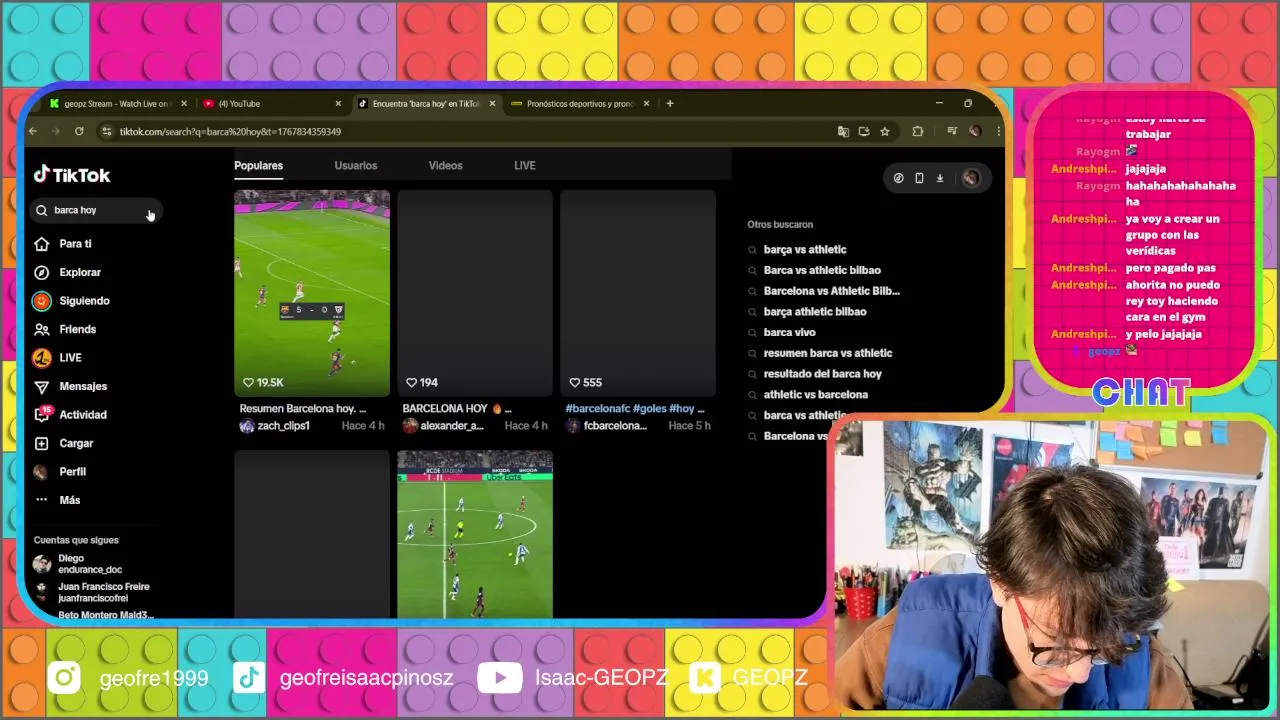Click the TikTok download desktop app icon

click(940, 178)
